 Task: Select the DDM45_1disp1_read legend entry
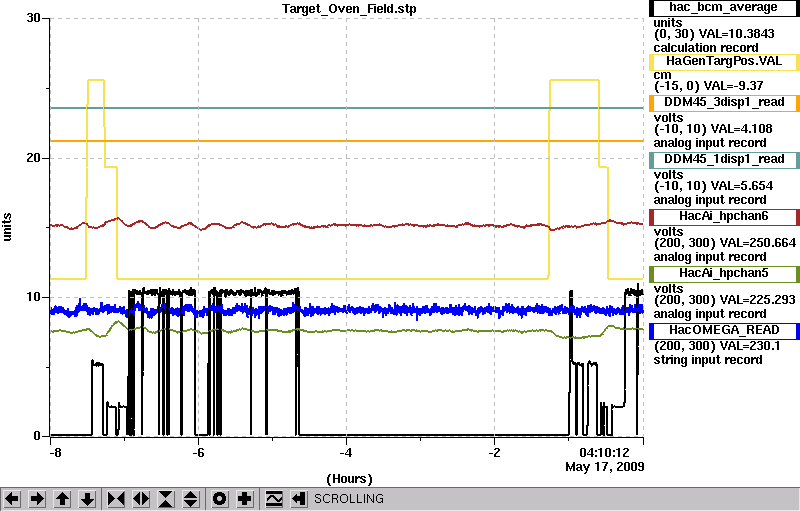pyautogui.click(x=724, y=160)
